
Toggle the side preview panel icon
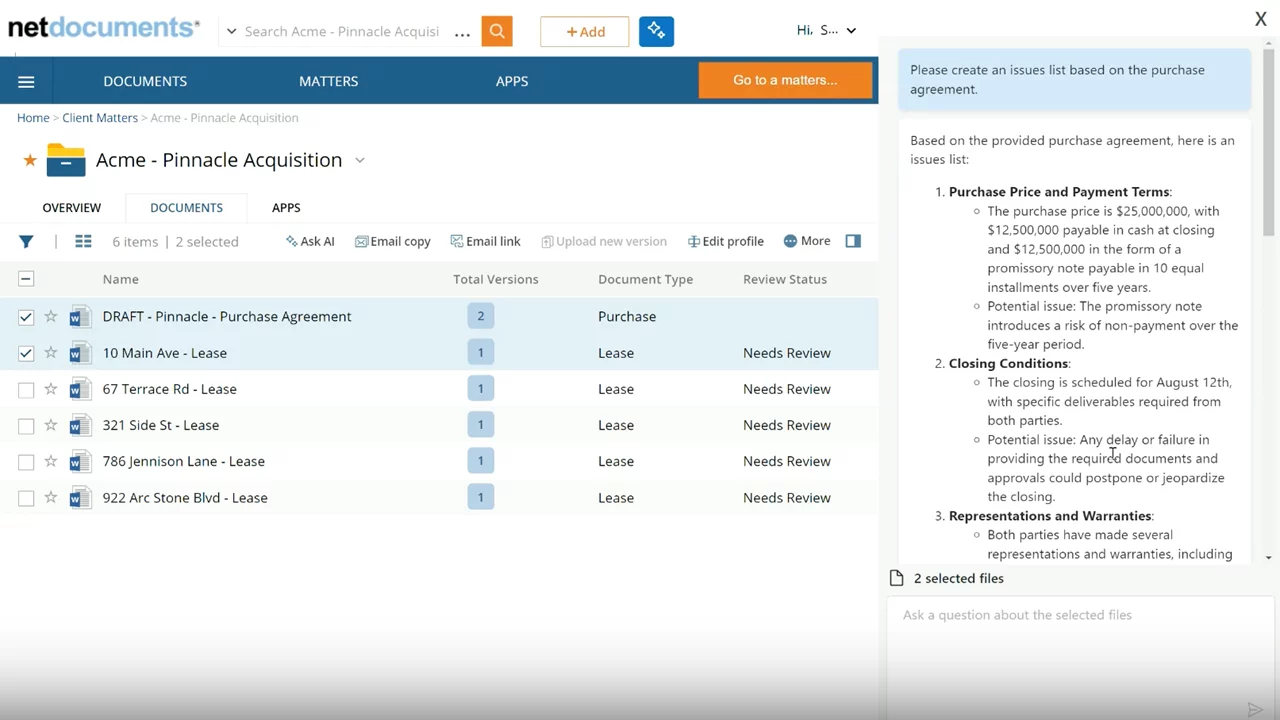click(852, 241)
